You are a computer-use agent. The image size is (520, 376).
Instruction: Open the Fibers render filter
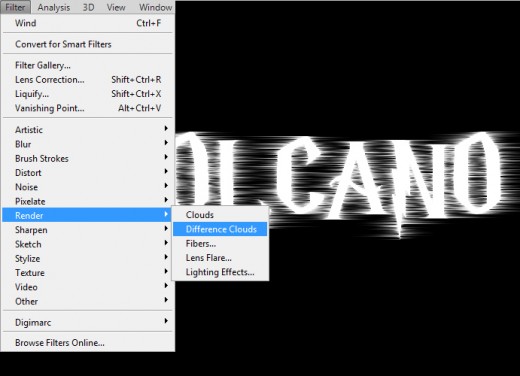220,243
